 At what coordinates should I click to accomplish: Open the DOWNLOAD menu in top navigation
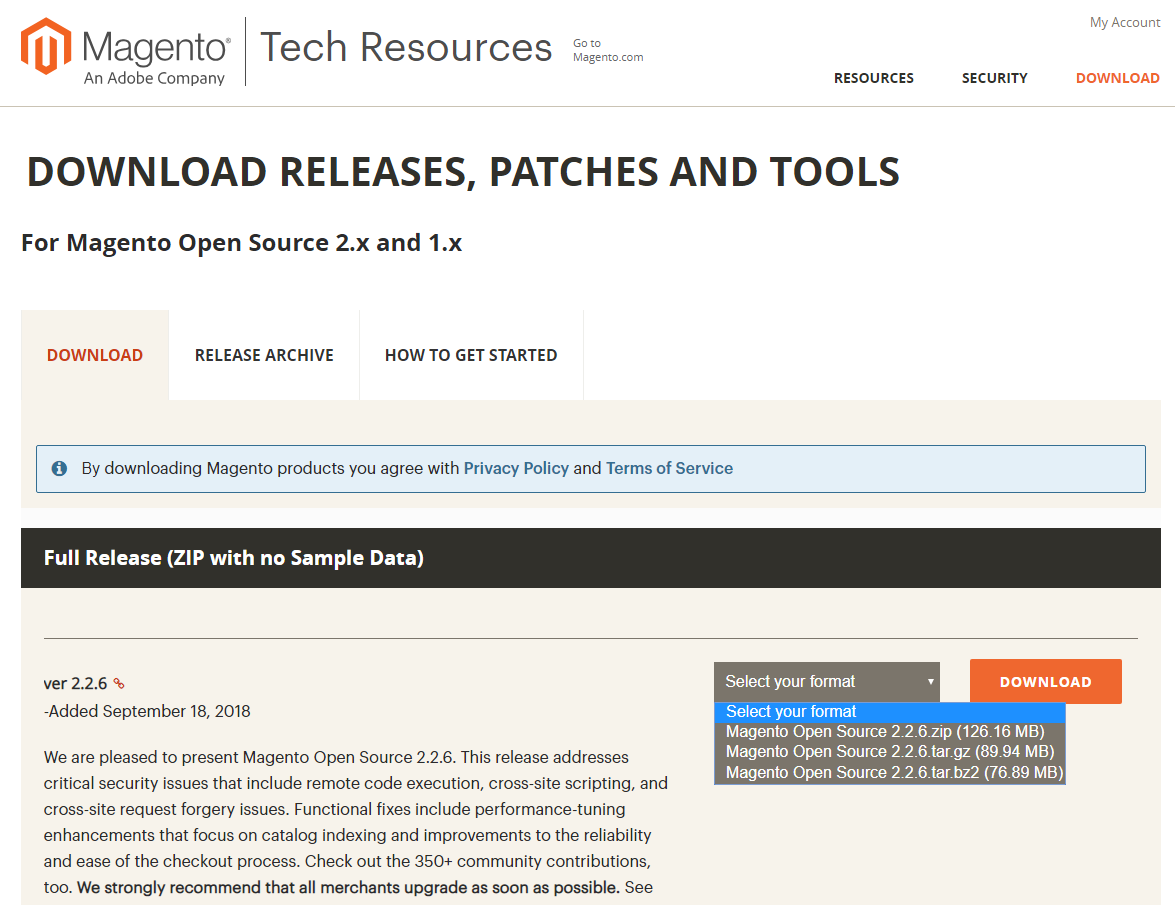tap(1117, 78)
